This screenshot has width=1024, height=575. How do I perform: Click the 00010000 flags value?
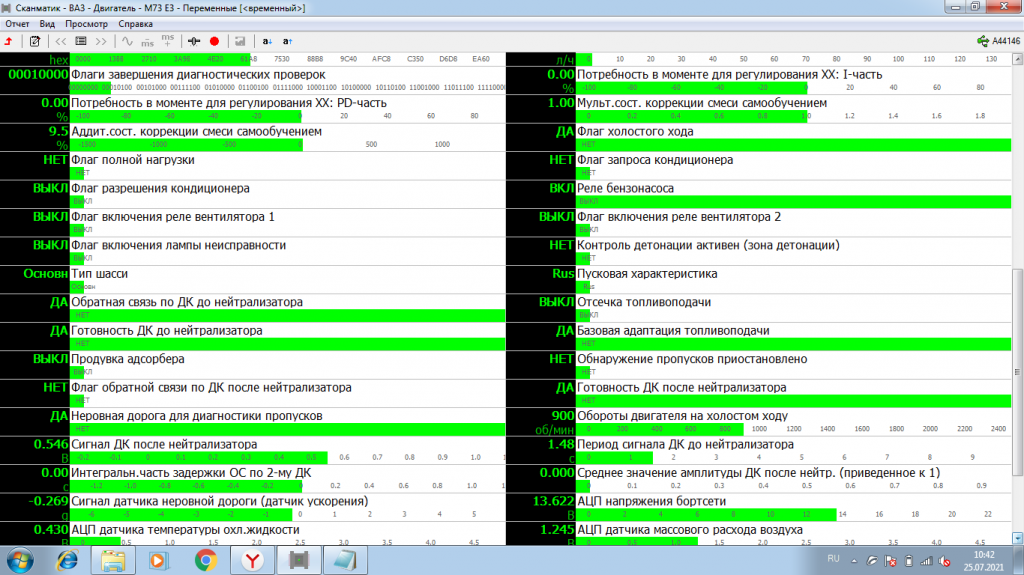pyautogui.click(x=39, y=74)
